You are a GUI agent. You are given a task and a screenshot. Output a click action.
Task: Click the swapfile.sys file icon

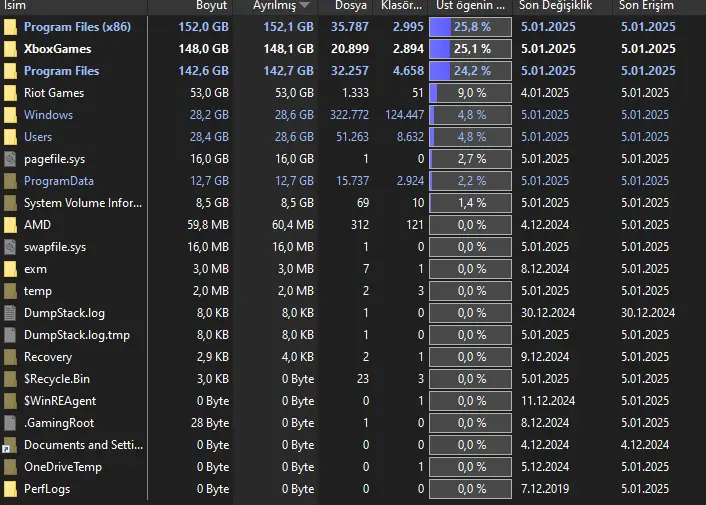click(x=10, y=247)
